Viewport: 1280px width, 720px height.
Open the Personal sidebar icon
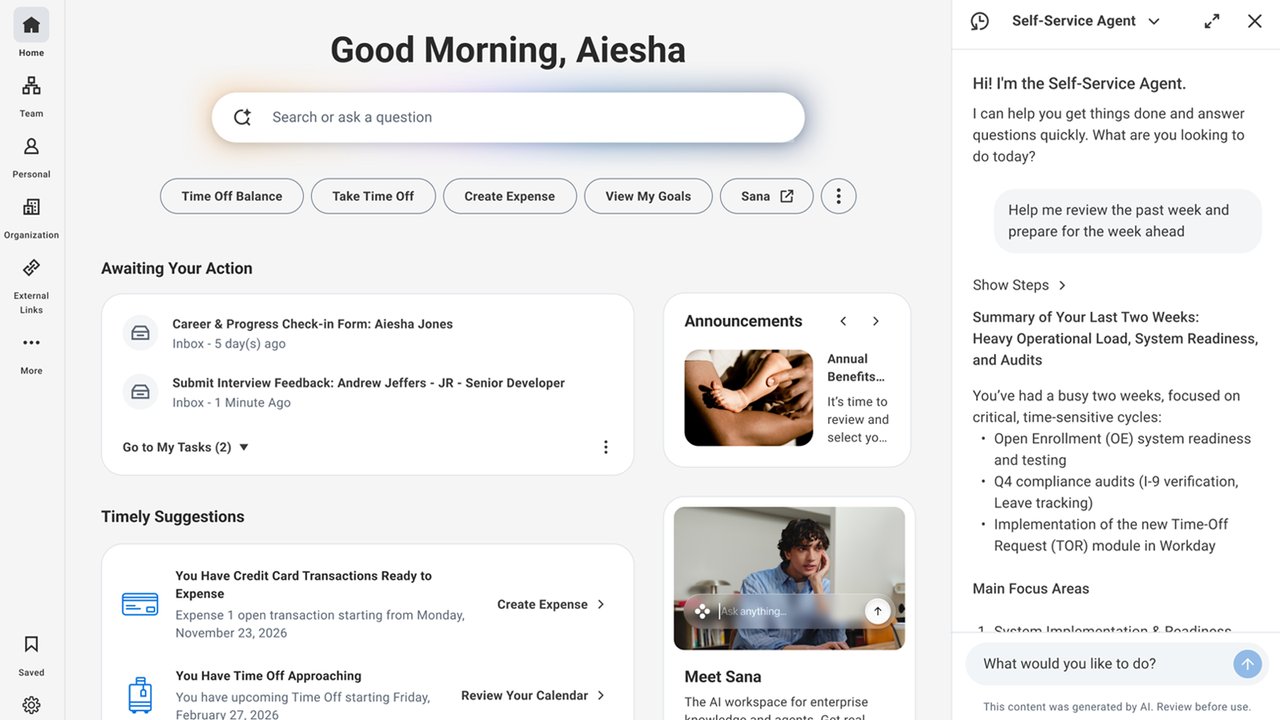click(31, 147)
